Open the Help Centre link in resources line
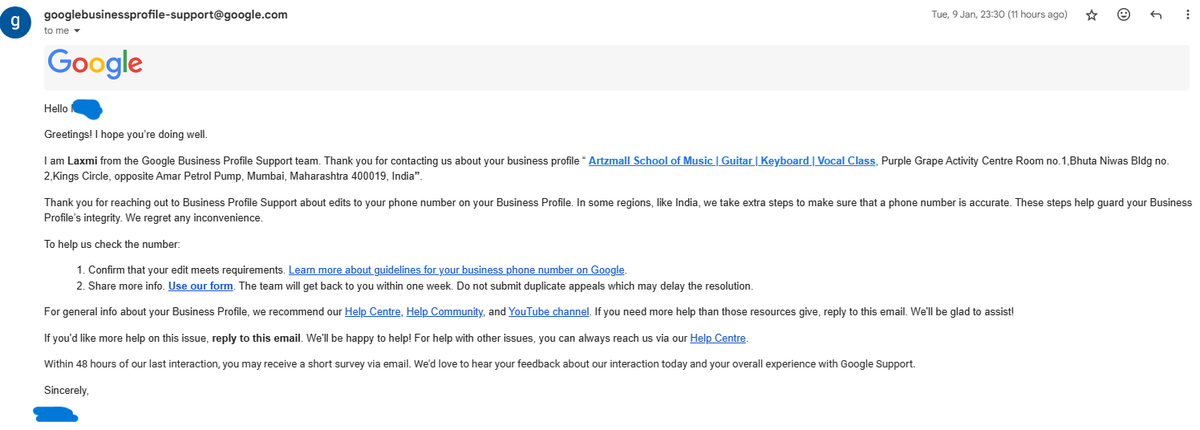The height and width of the screenshot is (430, 1200). (x=371, y=312)
